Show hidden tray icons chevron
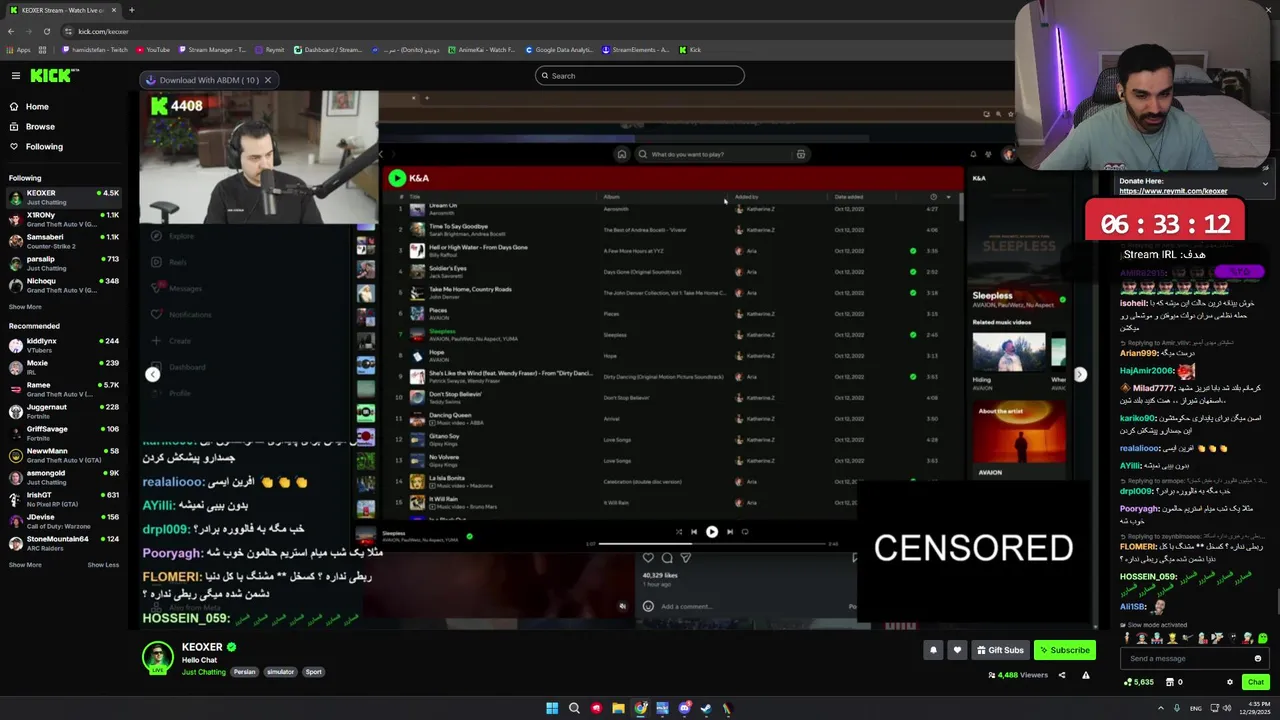1280x720 pixels. [1161, 709]
